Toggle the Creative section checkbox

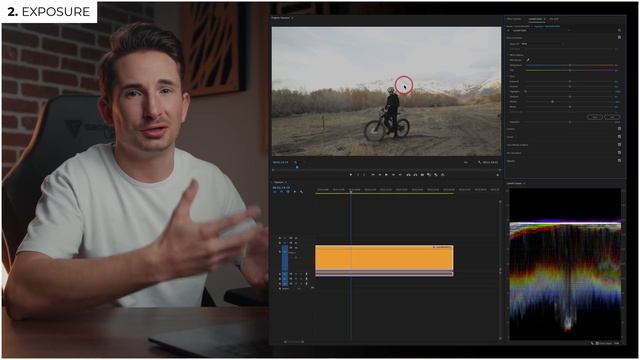619,129
